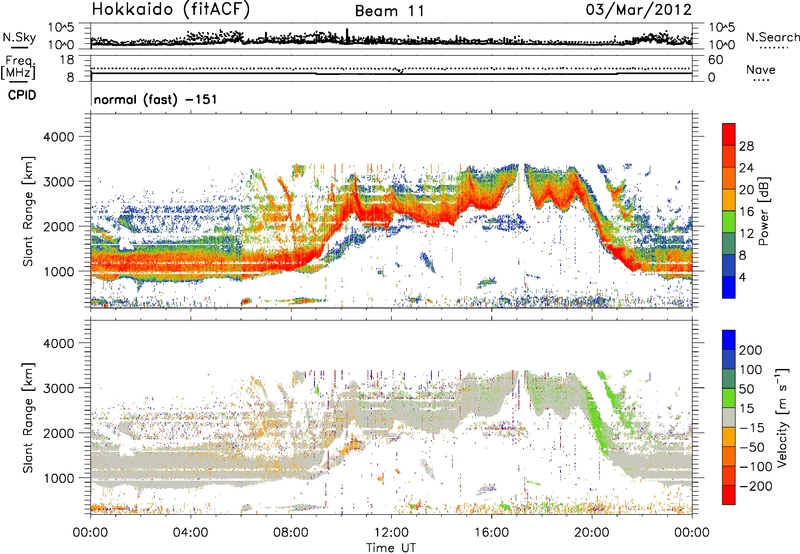Select the 'Freq. [MHz]' axis label
The image size is (800, 554).
(x=19, y=68)
